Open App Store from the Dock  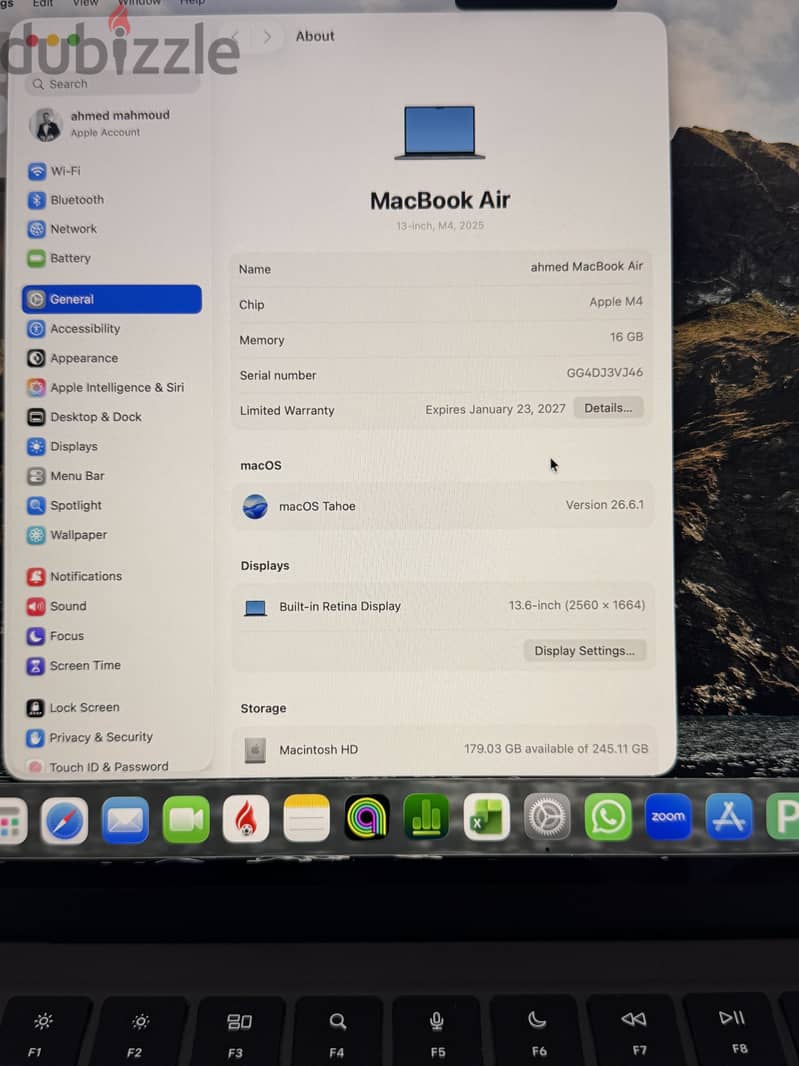pyautogui.click(x=729, y=816)
